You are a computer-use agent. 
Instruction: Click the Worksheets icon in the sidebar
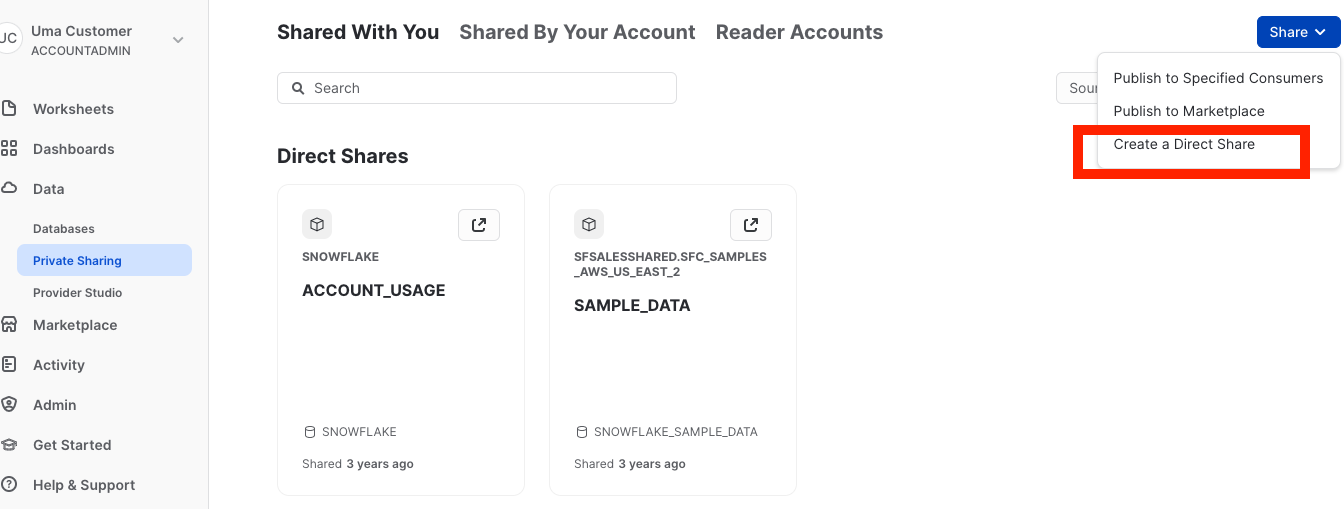(x=9, y=108)
